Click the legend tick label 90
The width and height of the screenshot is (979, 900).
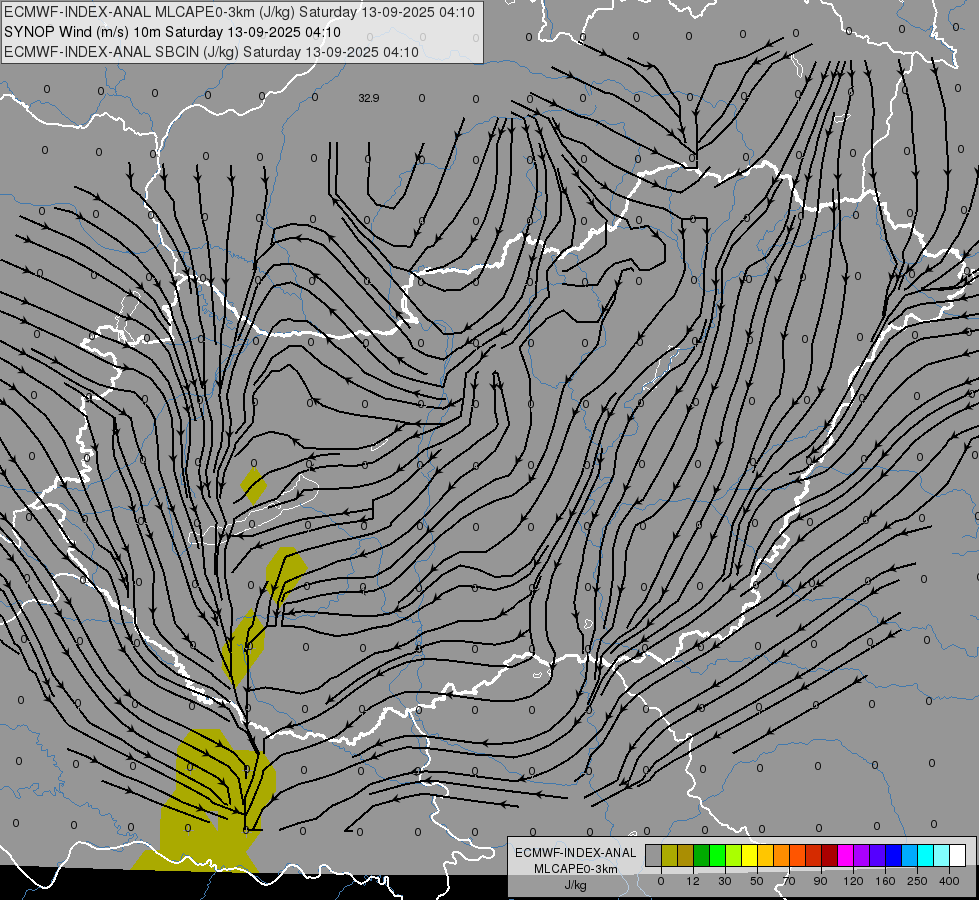point(820,881)
